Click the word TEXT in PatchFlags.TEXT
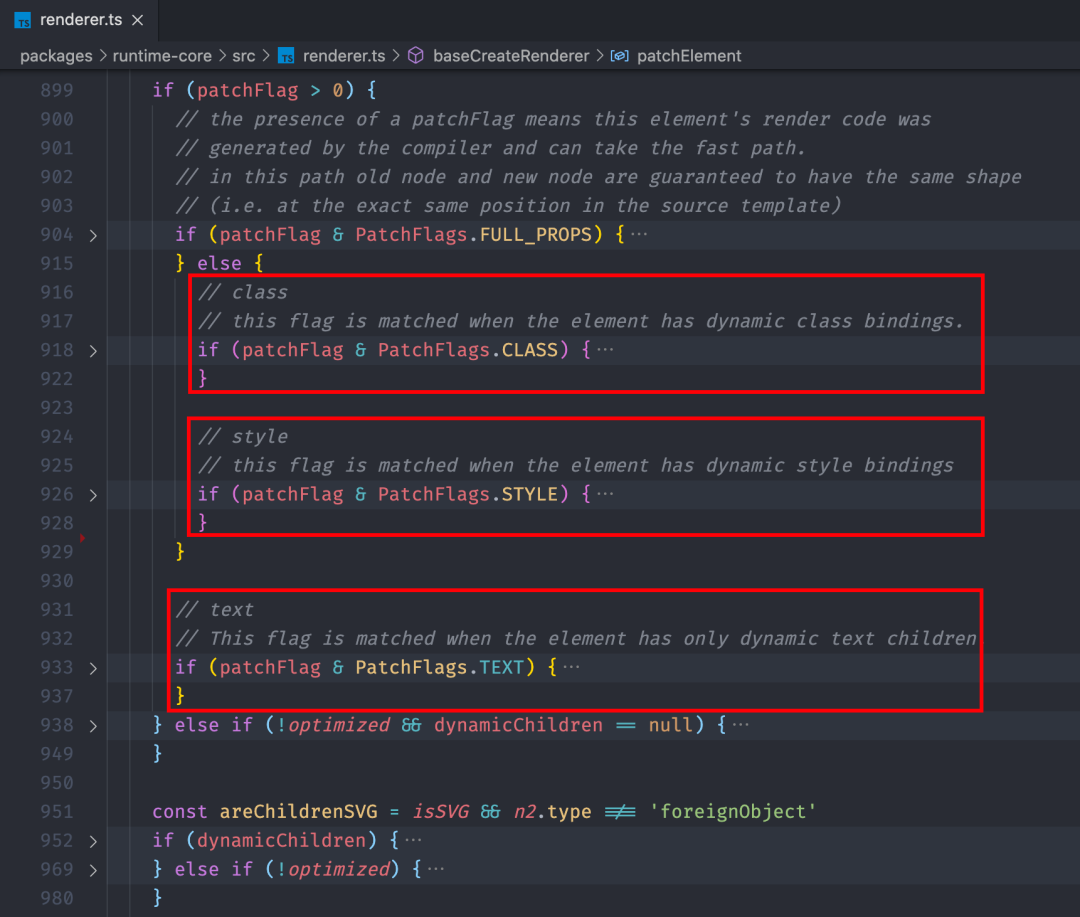The height and width of the screenshot is (917, 1080). tap(501, 667)
